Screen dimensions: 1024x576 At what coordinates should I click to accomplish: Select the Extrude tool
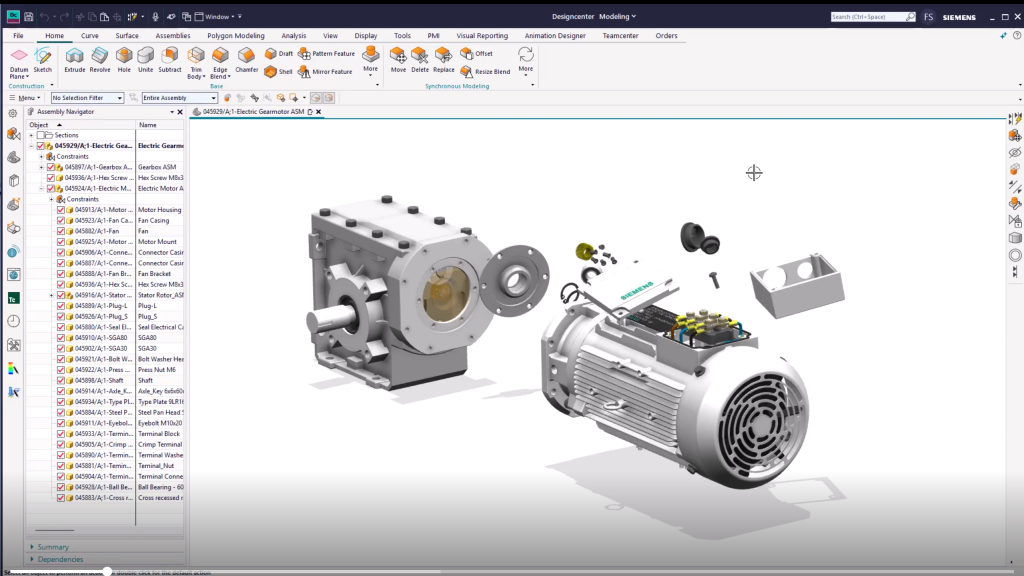(74, 59)
